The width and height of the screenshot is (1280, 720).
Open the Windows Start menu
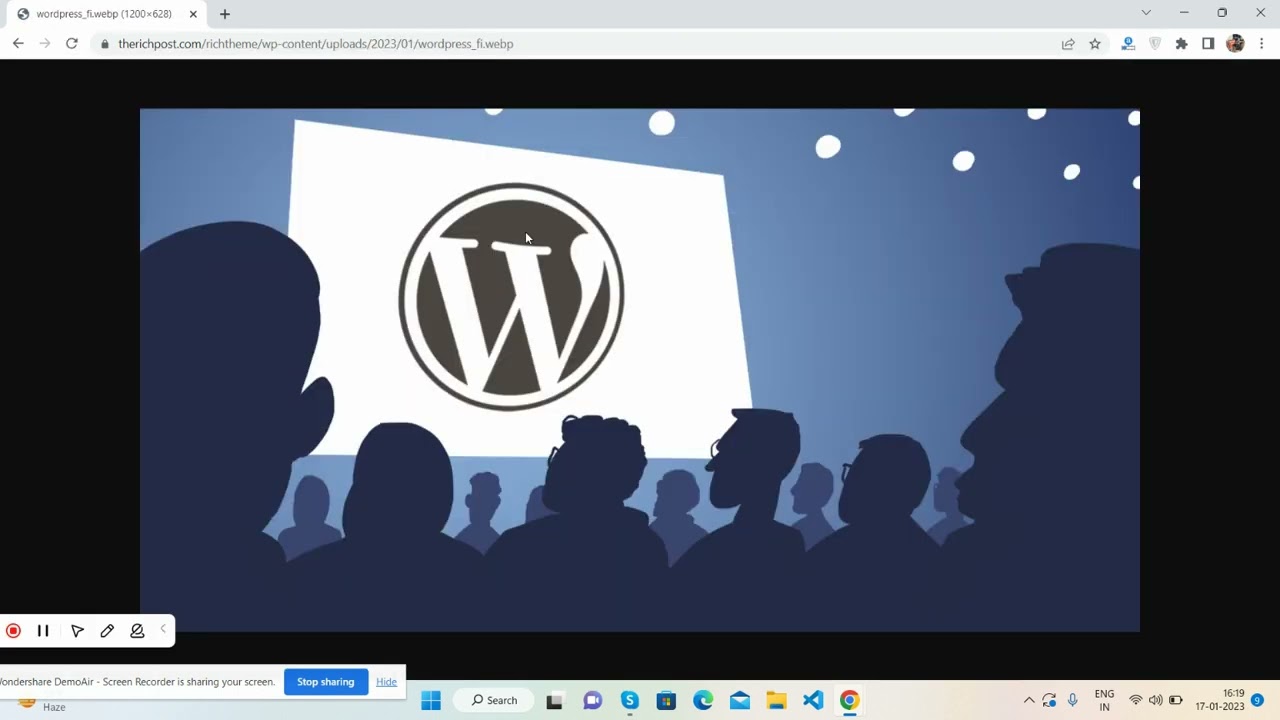tap(431, 700)
